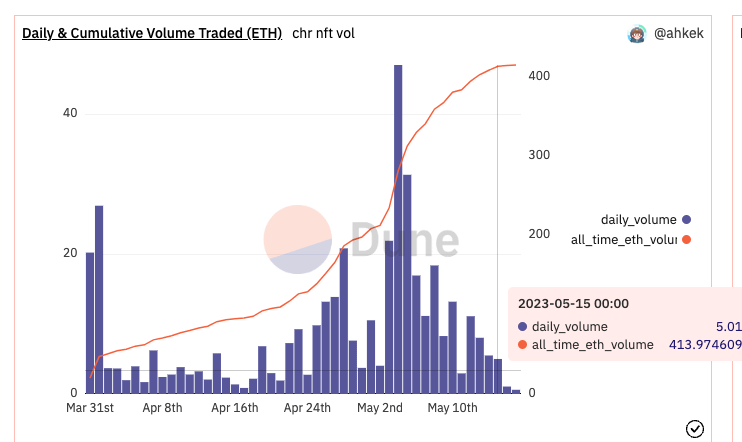Toggle the all_time_eth_volume series in legend
The width and height of the screenshot is (742, 442).
coord(624,240)
